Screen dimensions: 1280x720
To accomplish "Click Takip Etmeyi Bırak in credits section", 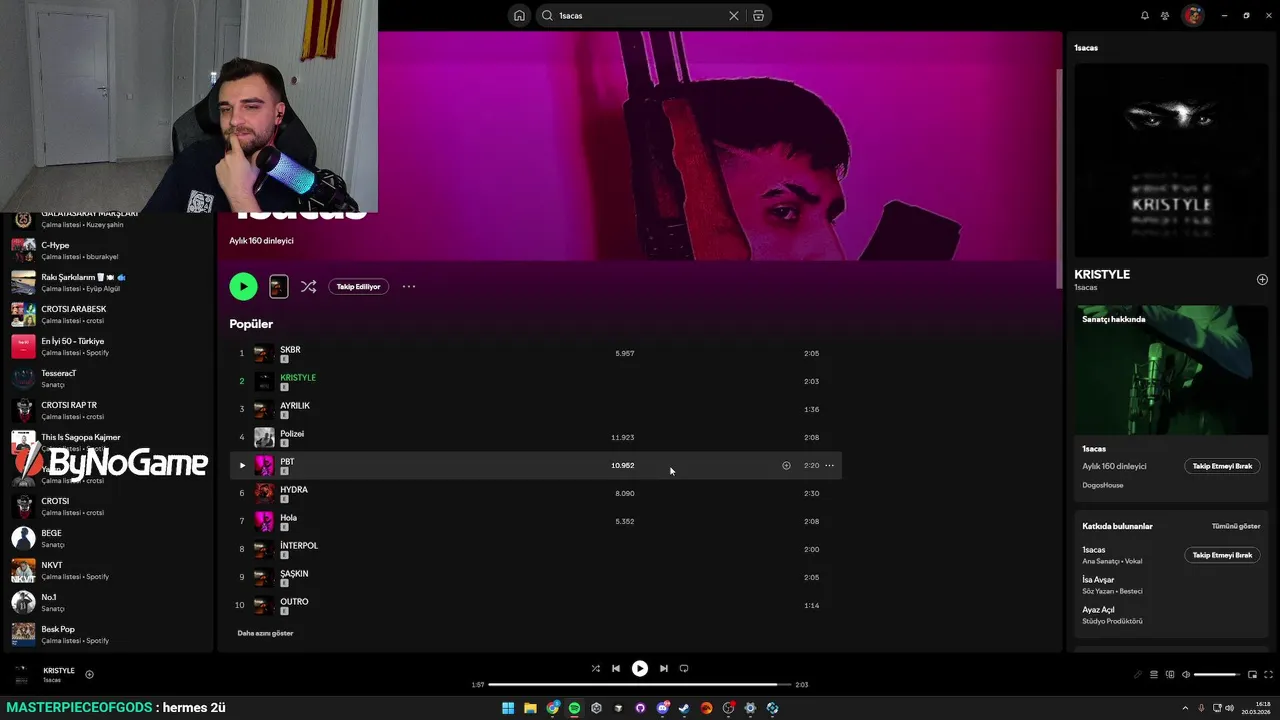I will point(1222,555).
